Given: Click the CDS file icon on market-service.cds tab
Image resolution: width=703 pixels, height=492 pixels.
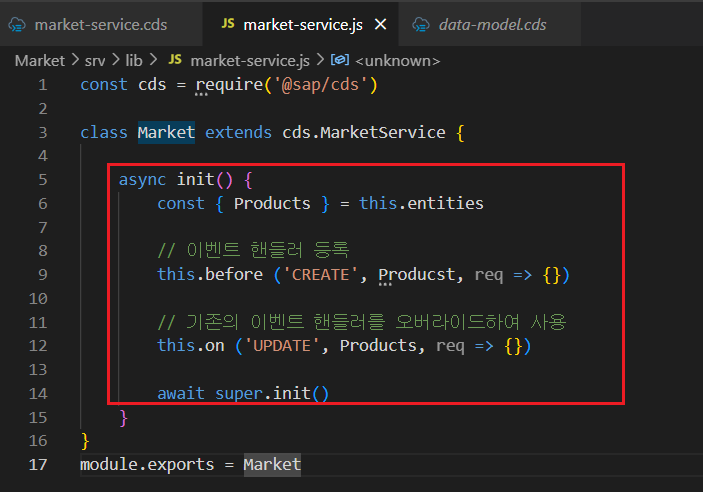Looking at the screenshot, I should pos(17,25).
